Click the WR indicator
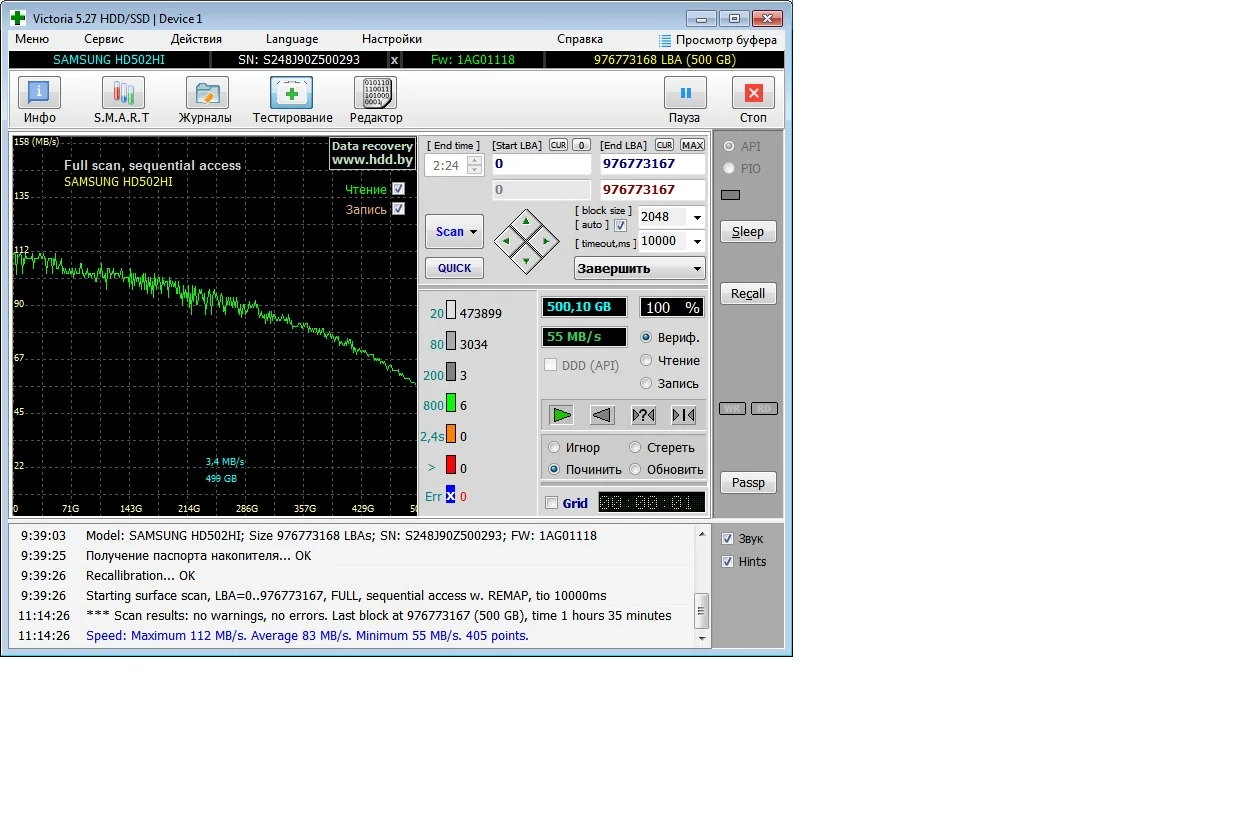The width and height of the screenshot is (1237, 838). (x=732, y=409)
